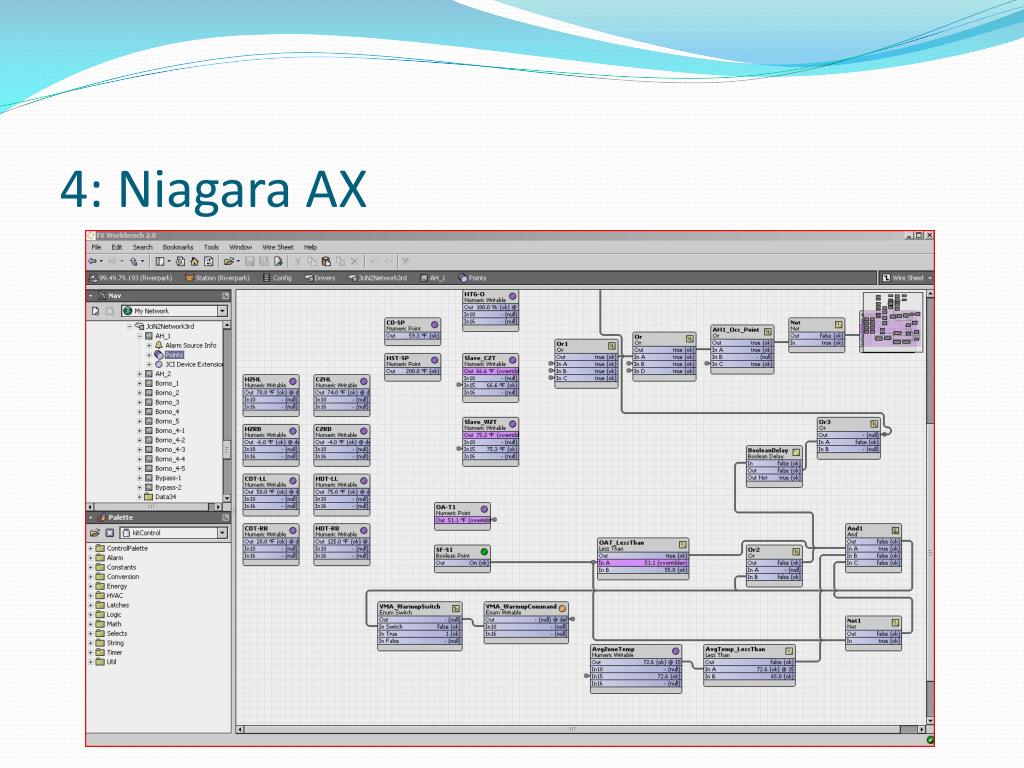Click the new tree icon in Nav panel
The image size is (1024, 768).
click(95, 311)
